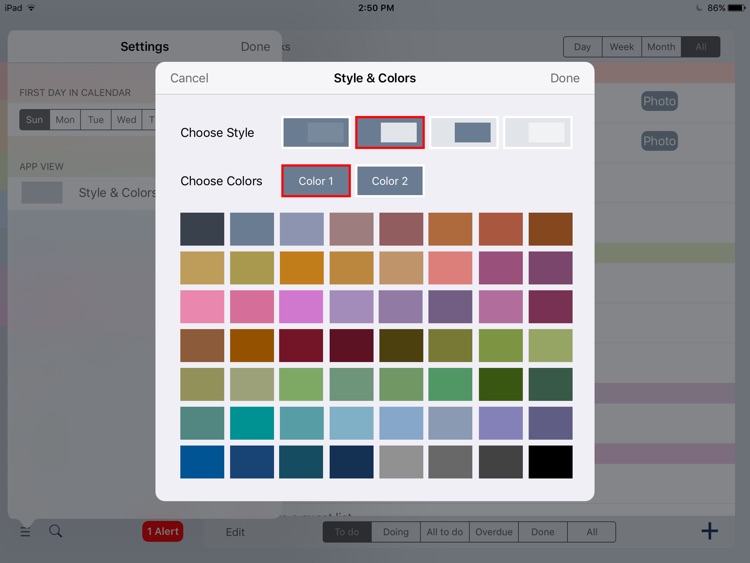Tap the upper Photo button
The height and width of the screenshot is (563, 750).
coord(659,101)
